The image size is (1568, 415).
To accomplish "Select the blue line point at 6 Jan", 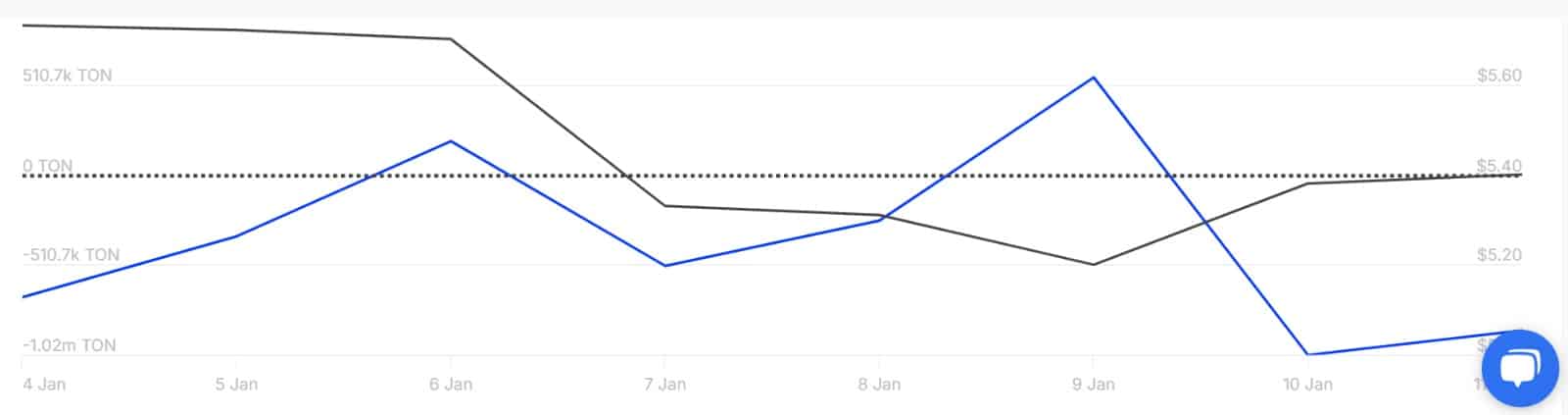I will tap(450, 141).
